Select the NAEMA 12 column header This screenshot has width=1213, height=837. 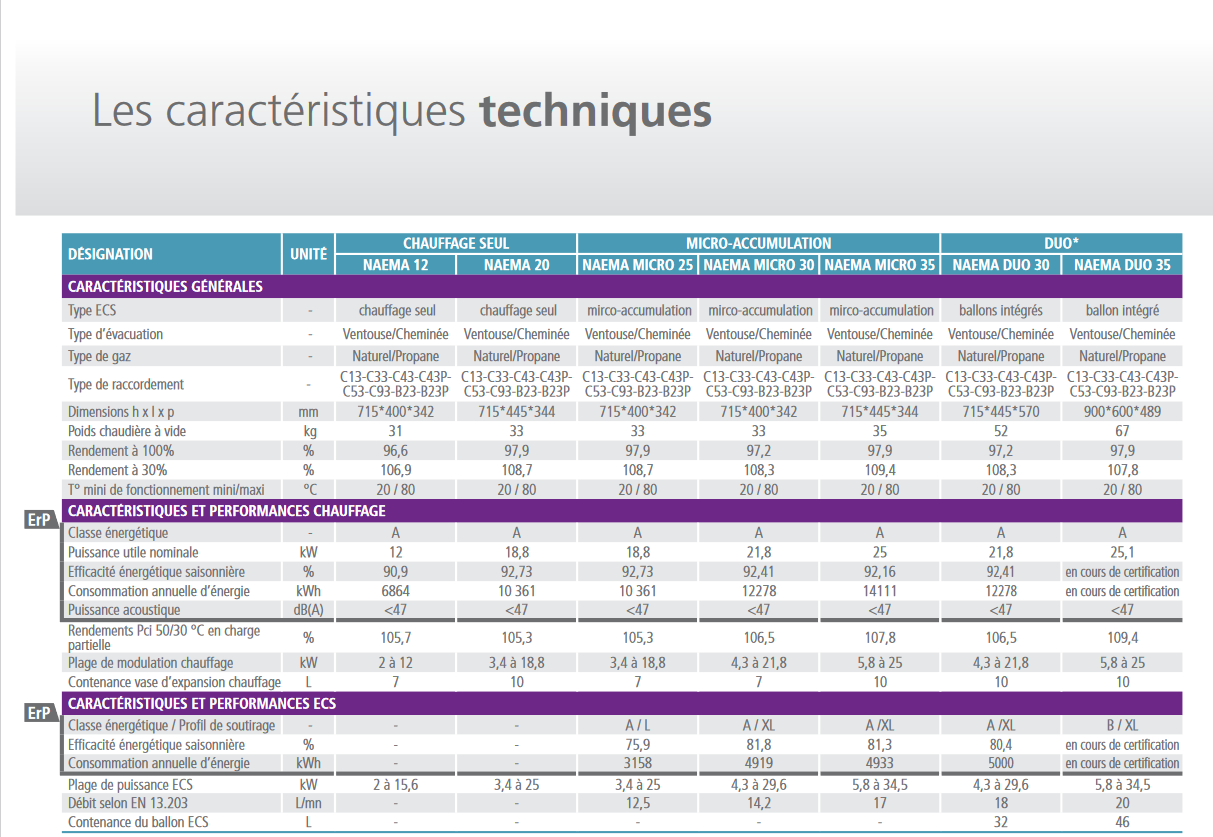click(396, 265)
